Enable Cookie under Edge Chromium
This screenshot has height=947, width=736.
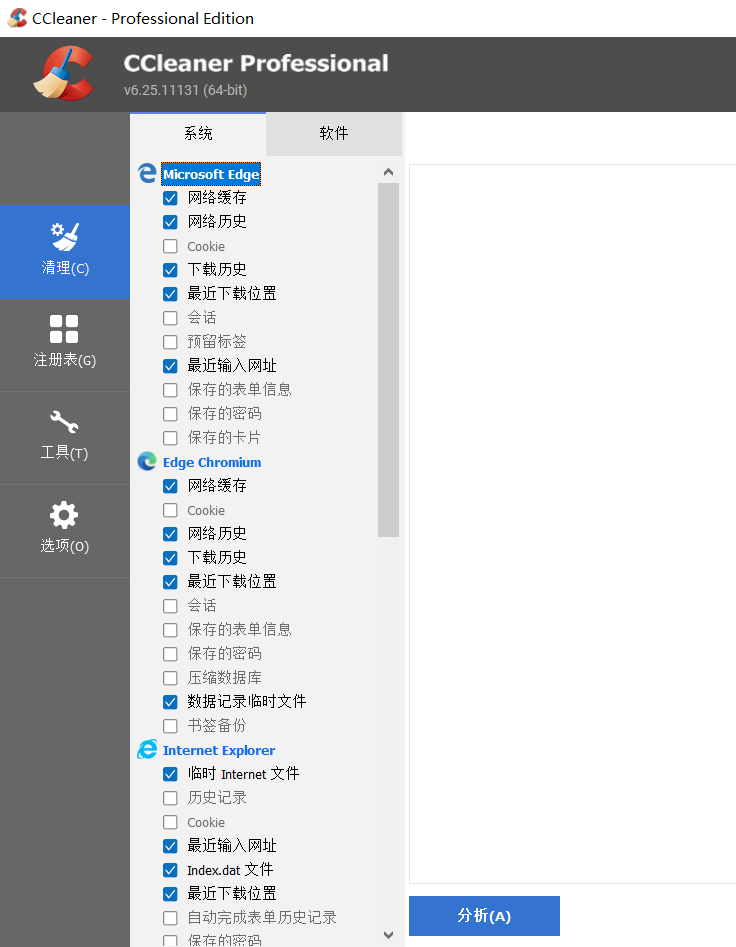point(170,510)
